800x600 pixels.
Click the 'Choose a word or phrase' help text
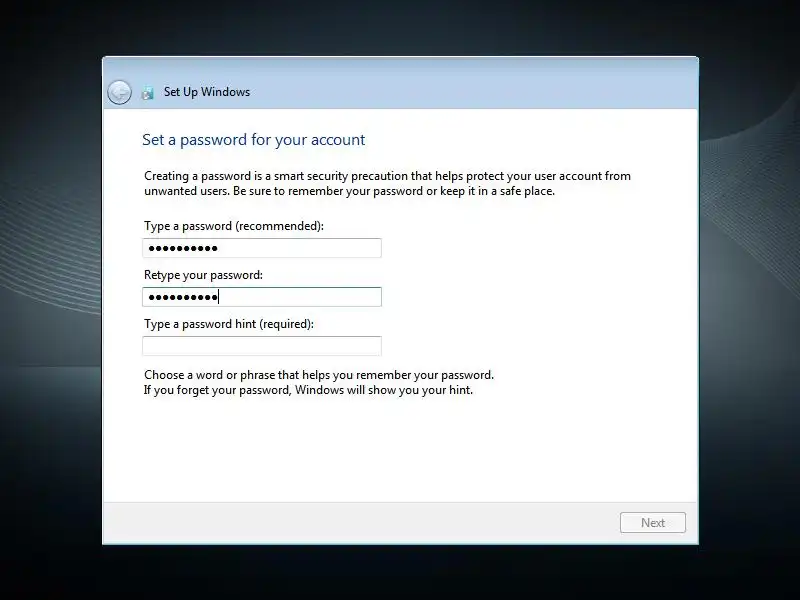point(319,375)
